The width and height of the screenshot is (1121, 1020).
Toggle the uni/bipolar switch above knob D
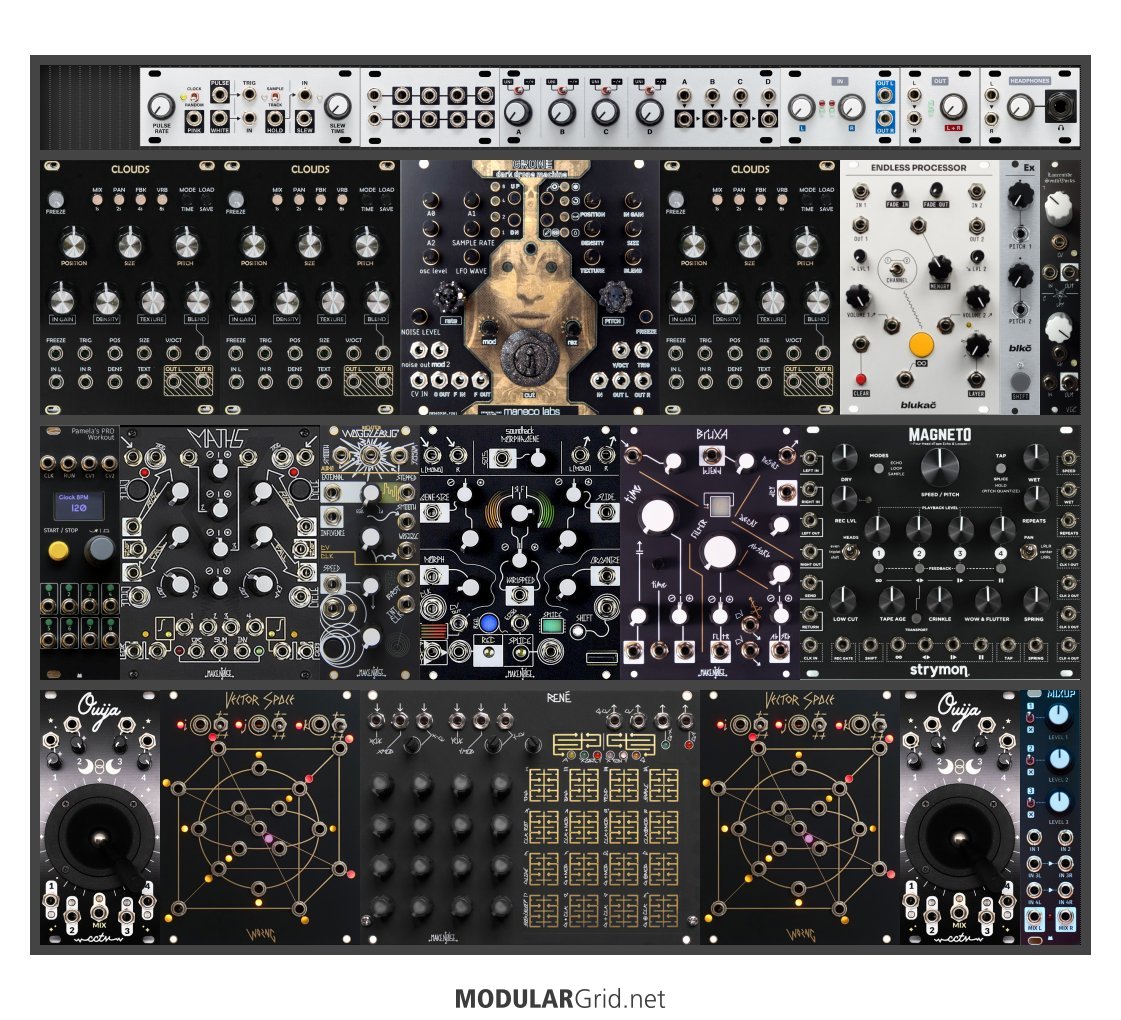pos(648,91)
